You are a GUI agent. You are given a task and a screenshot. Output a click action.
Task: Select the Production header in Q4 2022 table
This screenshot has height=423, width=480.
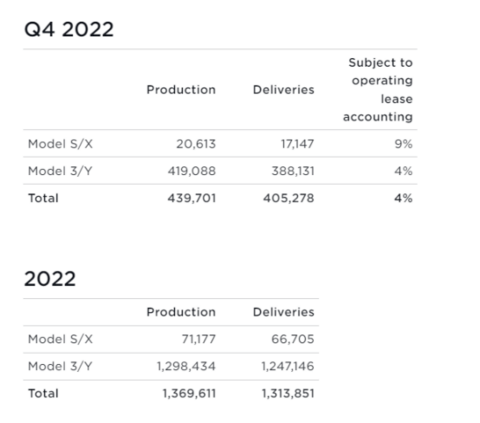click(181, 90)
